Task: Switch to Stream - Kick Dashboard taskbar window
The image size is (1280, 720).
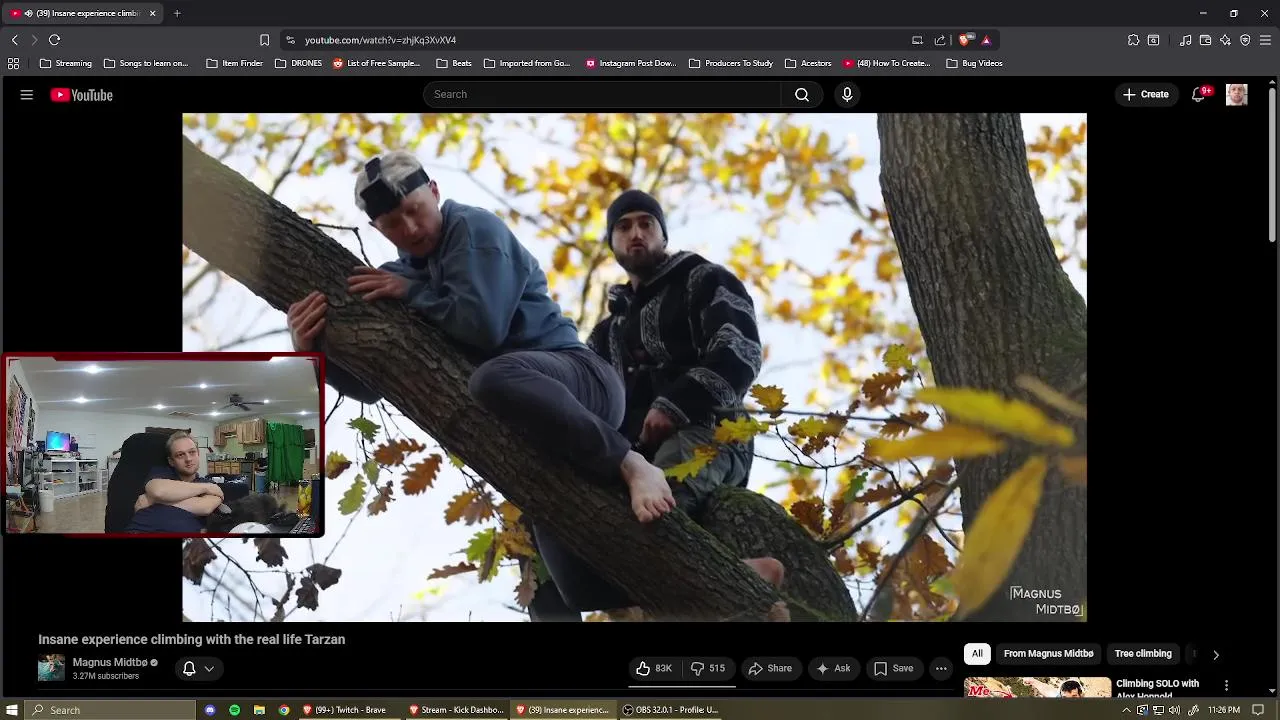Action: 456,710
